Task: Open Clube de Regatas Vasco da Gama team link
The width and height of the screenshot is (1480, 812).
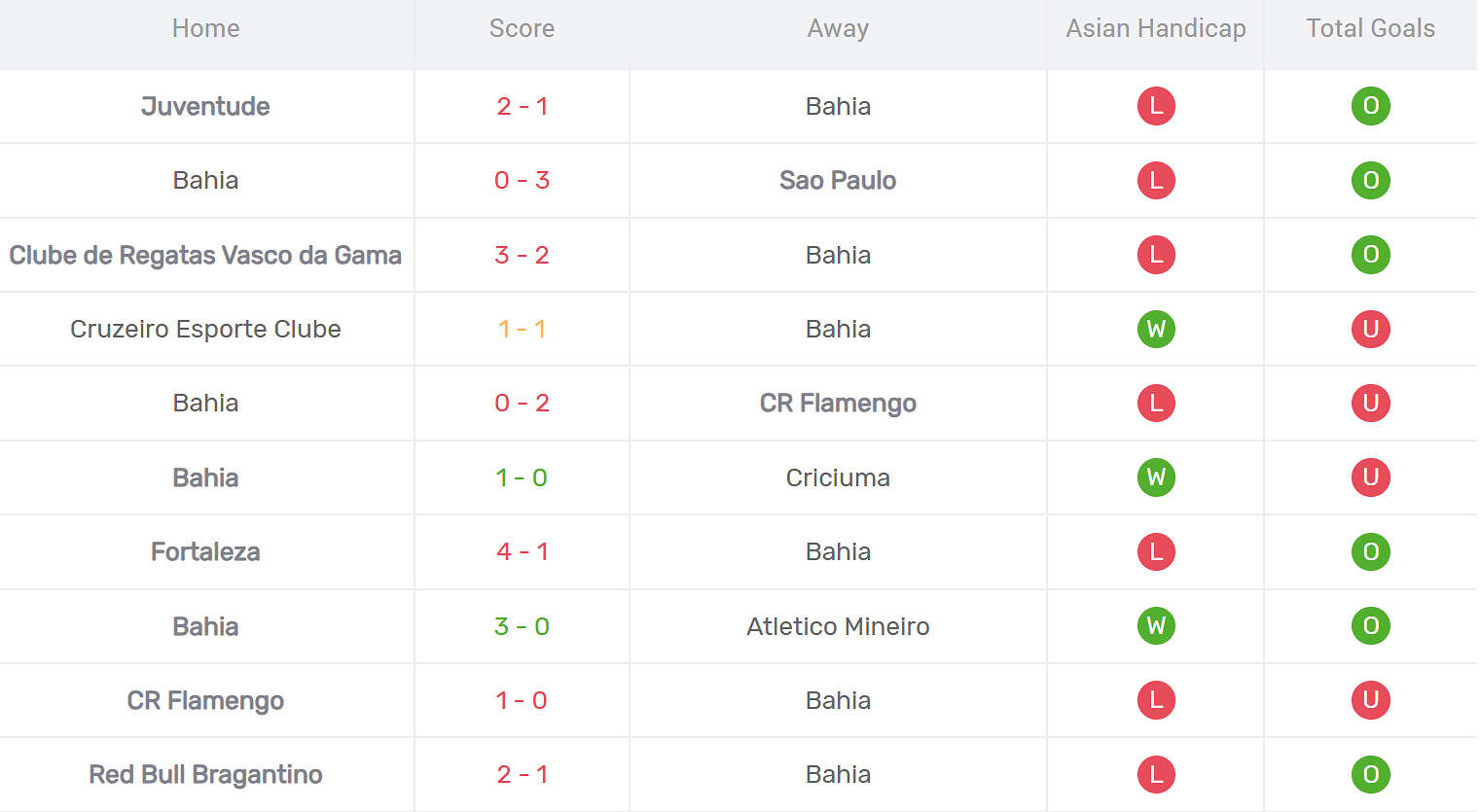Action: point(205,255)
